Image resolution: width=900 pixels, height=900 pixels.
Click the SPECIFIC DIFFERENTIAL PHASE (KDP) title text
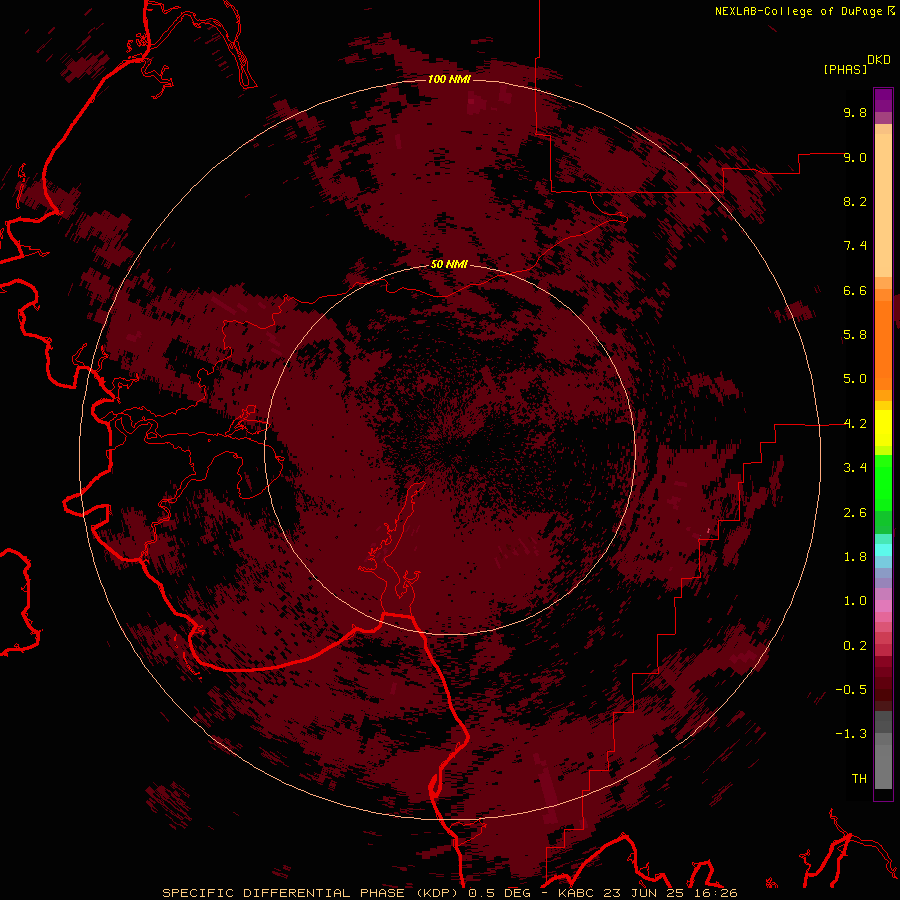coord(311,893)
